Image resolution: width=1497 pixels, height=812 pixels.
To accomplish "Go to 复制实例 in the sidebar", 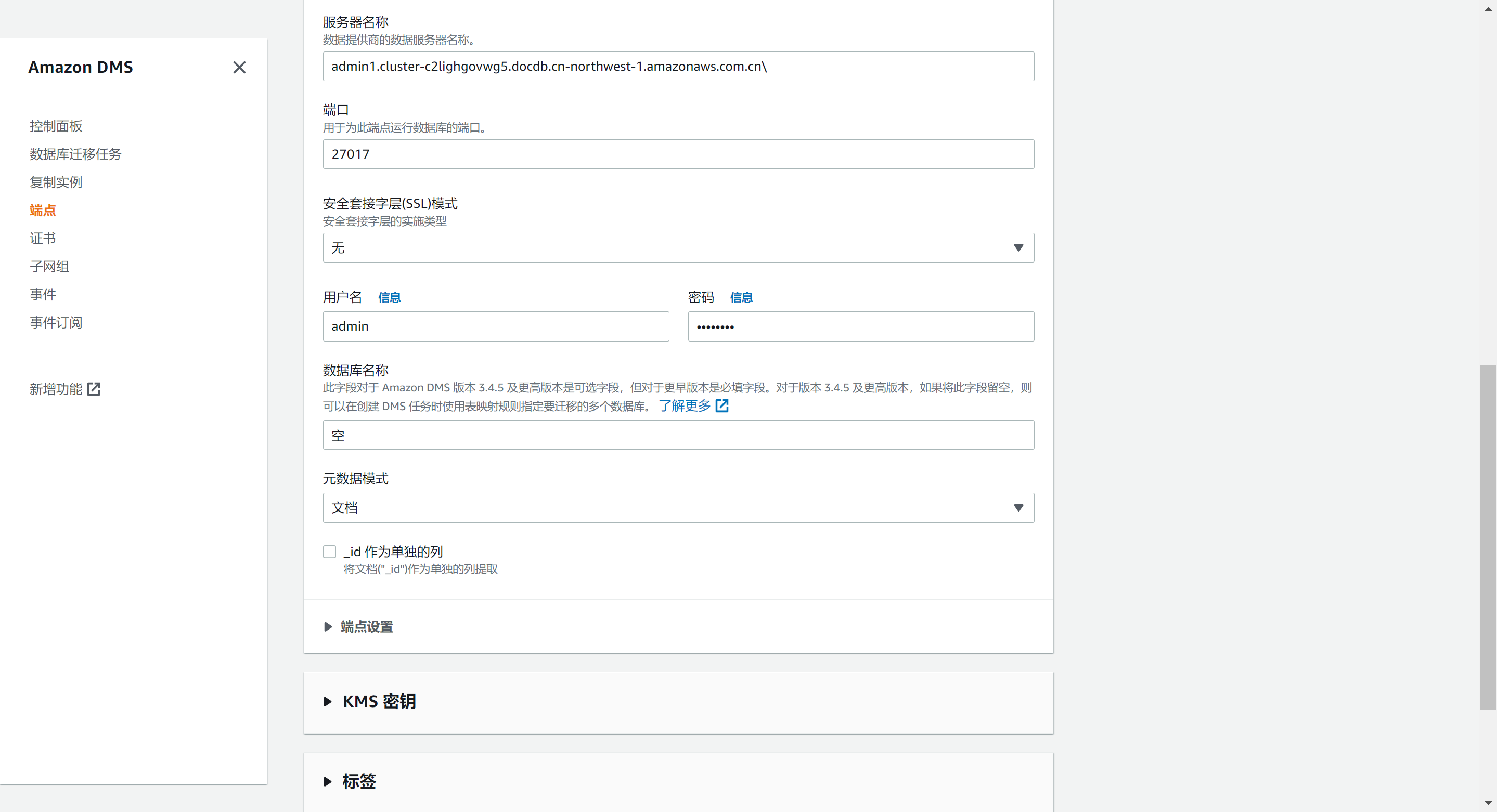I will click(x=56, y=182).
